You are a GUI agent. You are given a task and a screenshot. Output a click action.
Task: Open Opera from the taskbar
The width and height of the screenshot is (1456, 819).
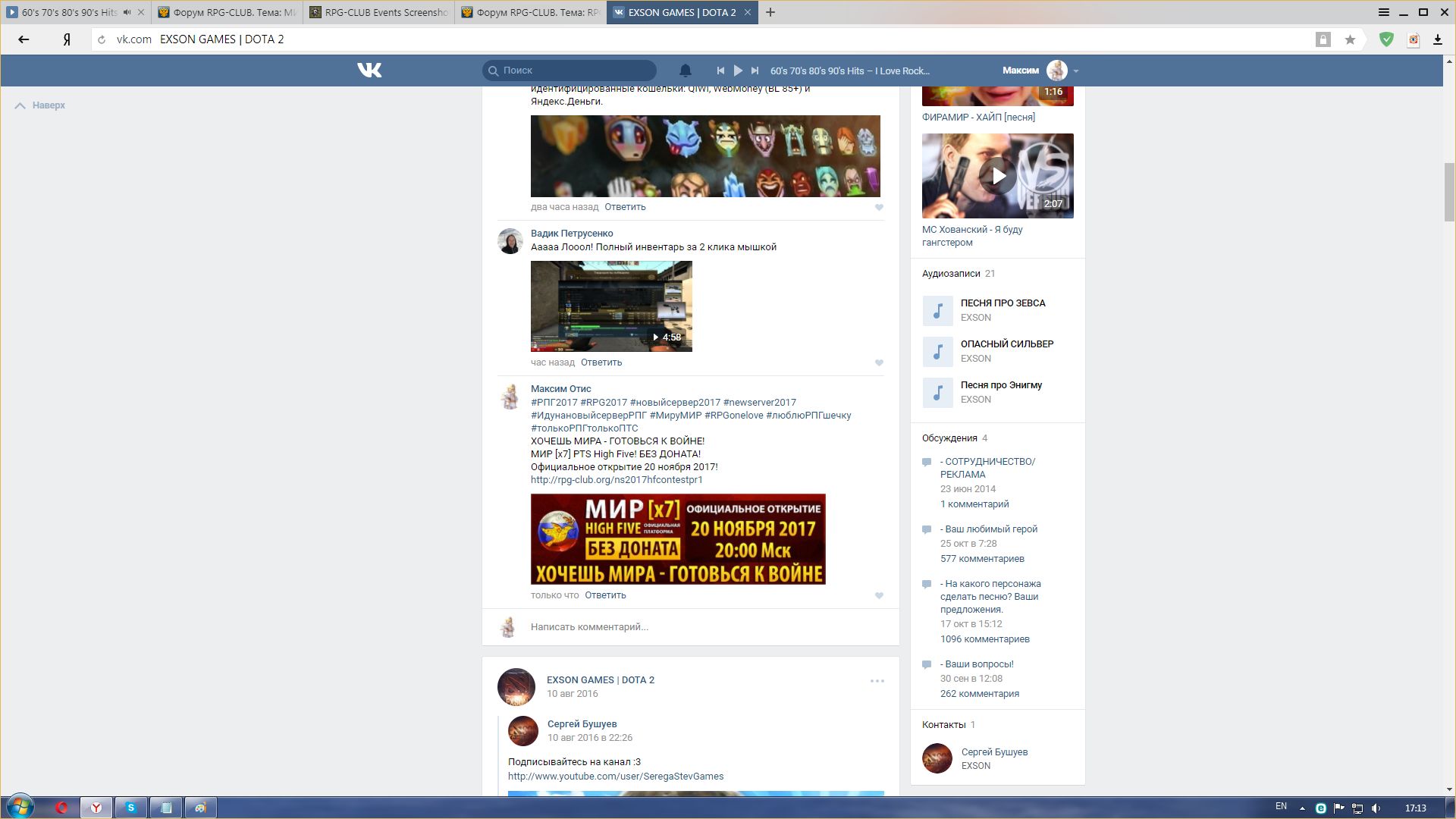click(61, 808)
